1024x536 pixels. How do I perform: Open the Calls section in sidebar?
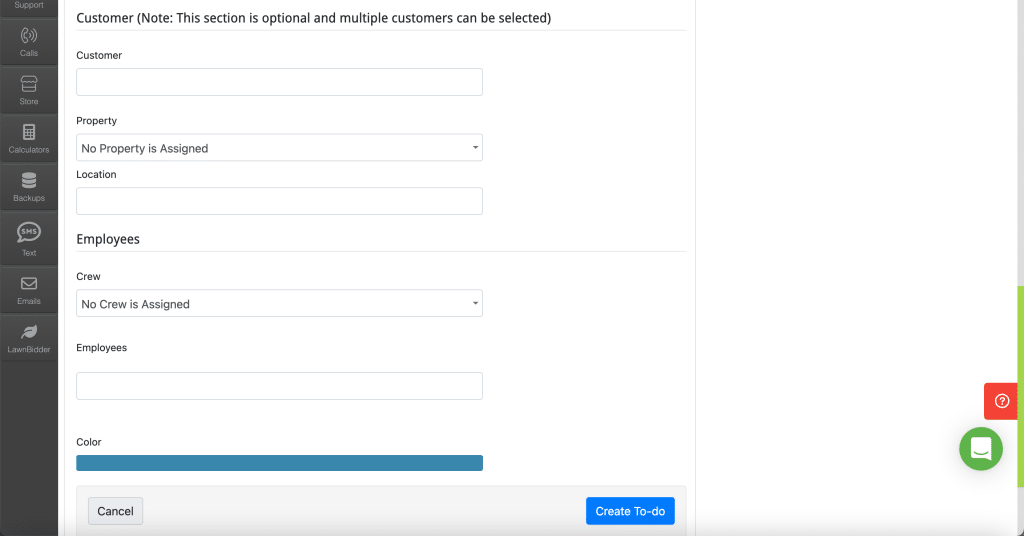[29, 41]
